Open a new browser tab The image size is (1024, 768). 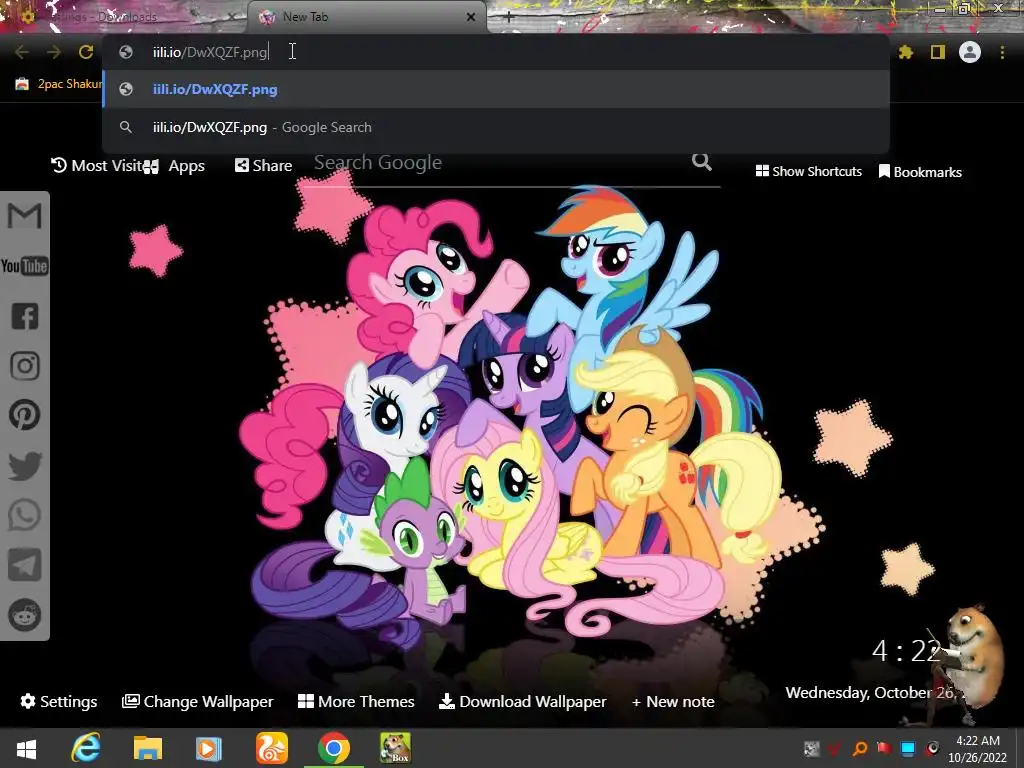(509, 18)
